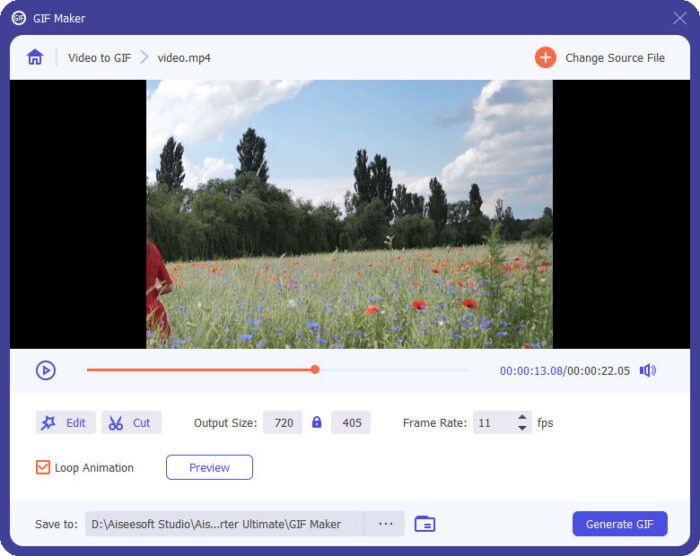Go to Video to GIF breadcrumb
This screenshot has height=556, width=700.
coord(99,58)
